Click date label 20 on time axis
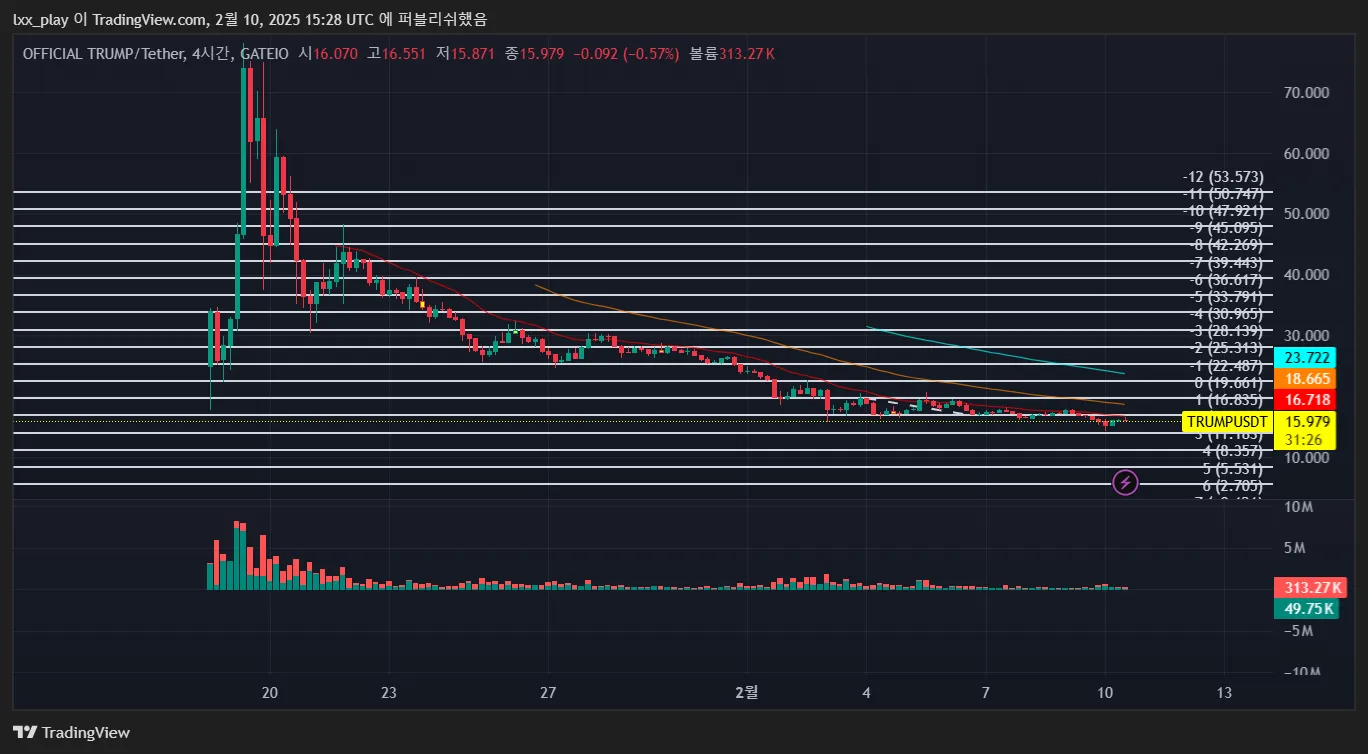 [270, 692]
